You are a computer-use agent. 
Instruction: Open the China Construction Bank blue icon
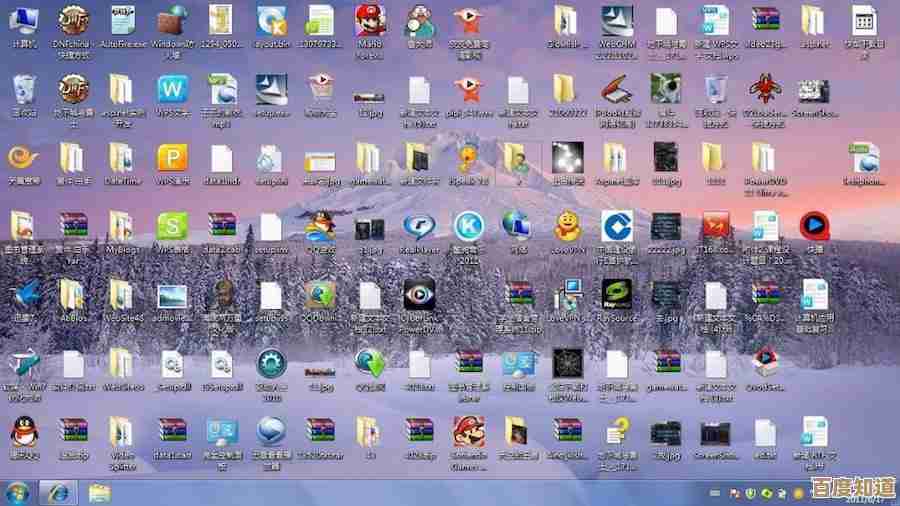pyautogui.click(x=616, y=226)
